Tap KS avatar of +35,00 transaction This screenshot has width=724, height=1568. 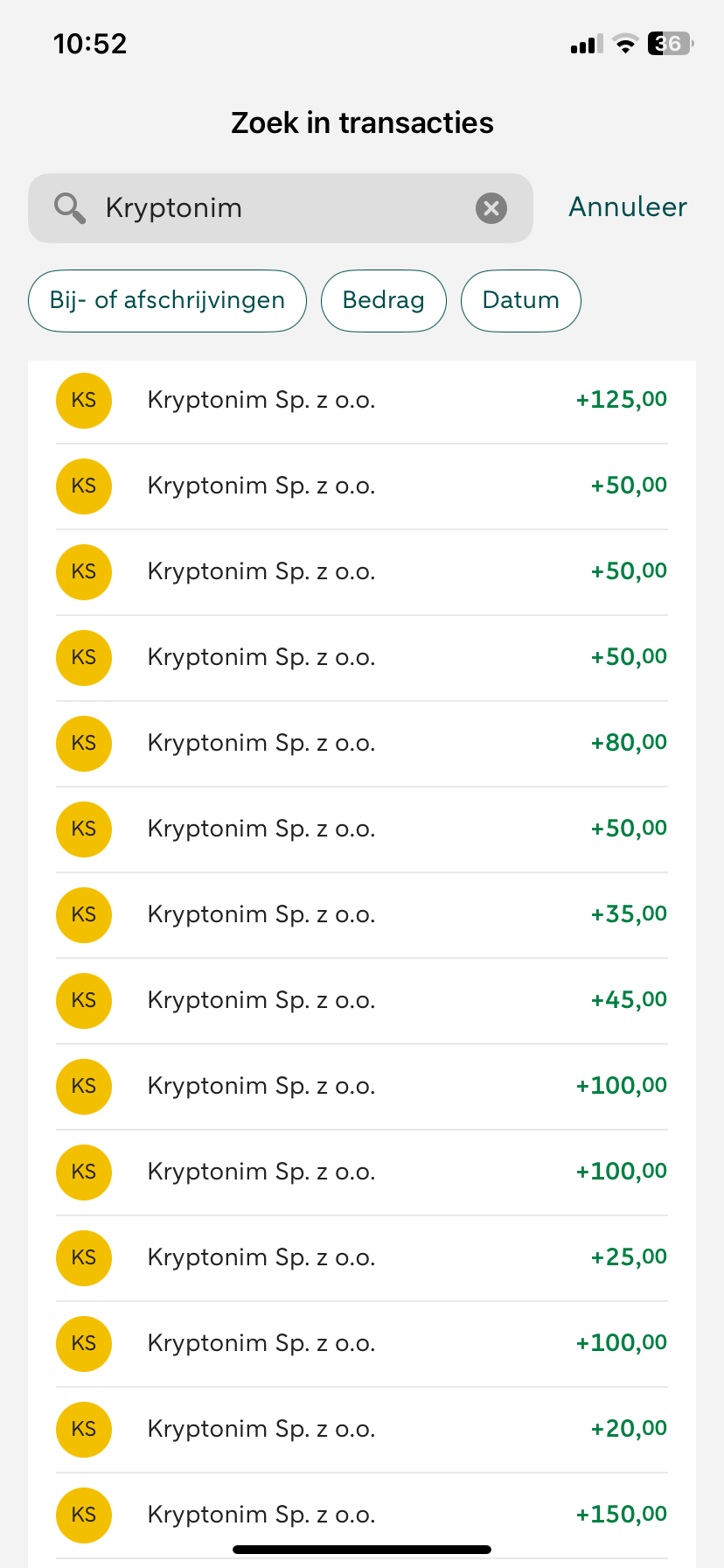tap(84, 915)
